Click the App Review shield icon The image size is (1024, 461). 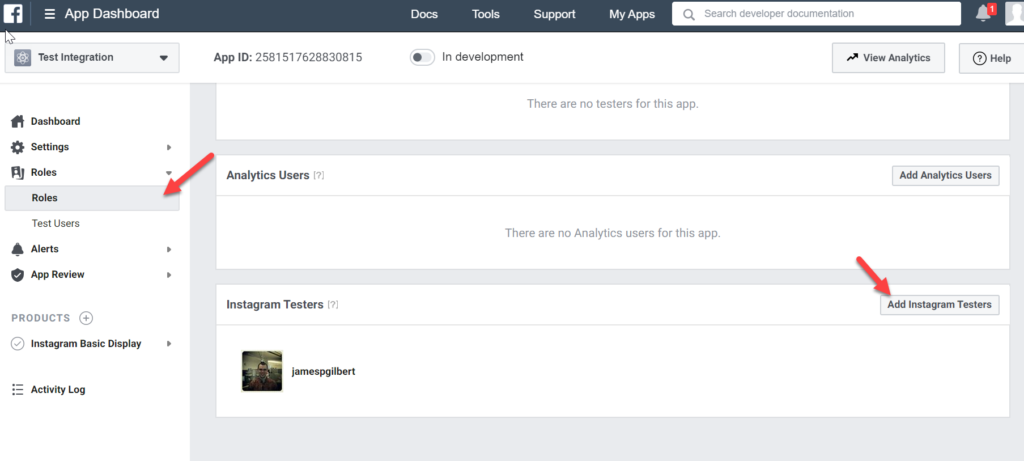[x=17, y=275]
